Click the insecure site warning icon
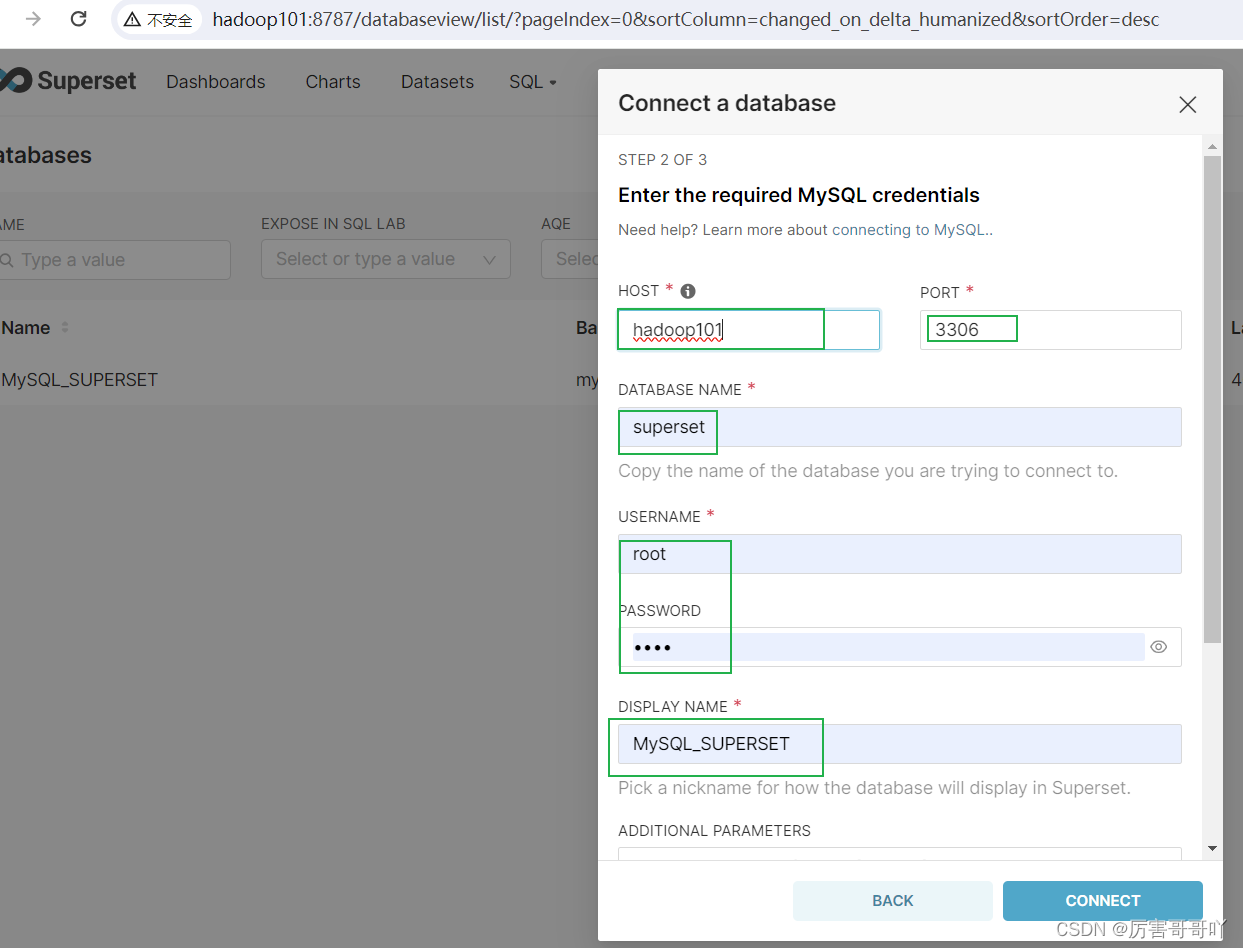 [x=132, y=19]
